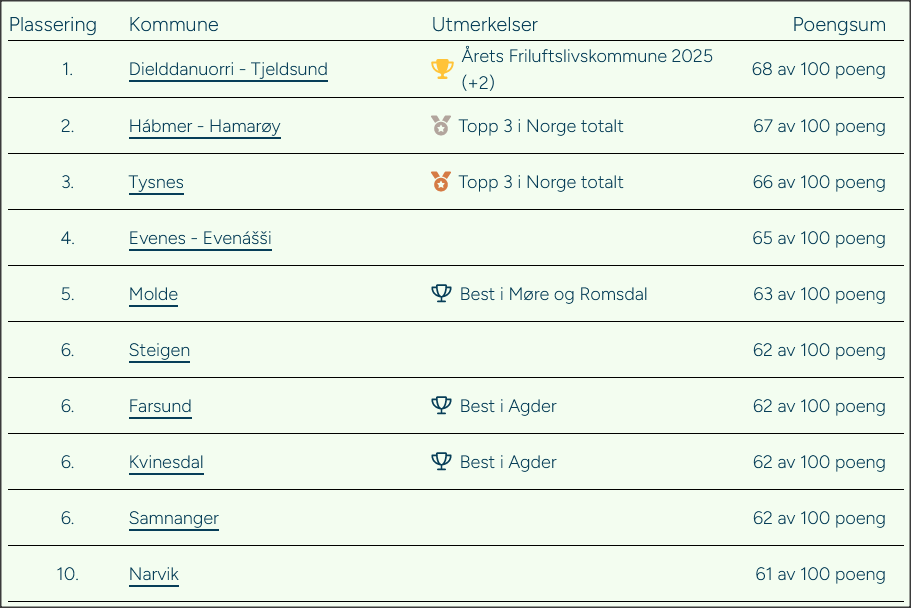Viewport: 911px width, 608px height.
Task: Click the trophy icon beside Møre og Romsdal
Action: pos(441,294)
